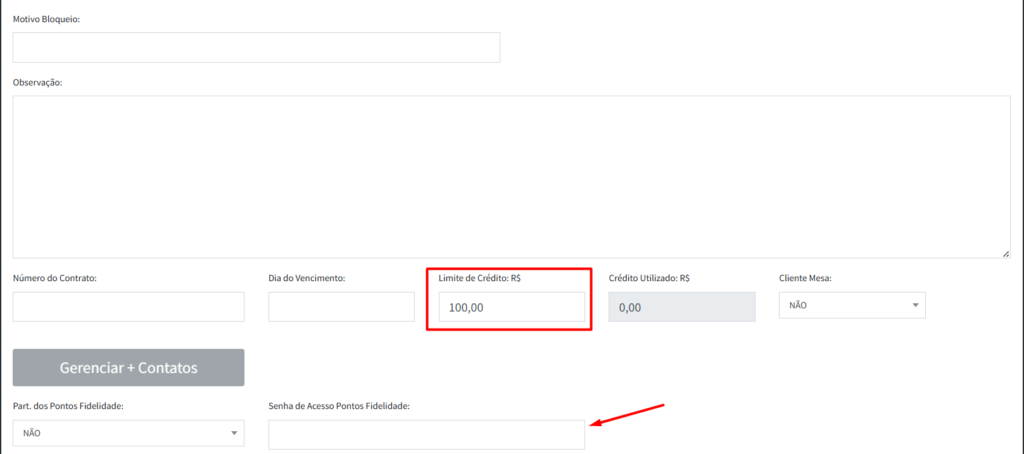Click the "Motivo Bloqueio:" label
1024x454 pixels.
(x=46, y=19)
